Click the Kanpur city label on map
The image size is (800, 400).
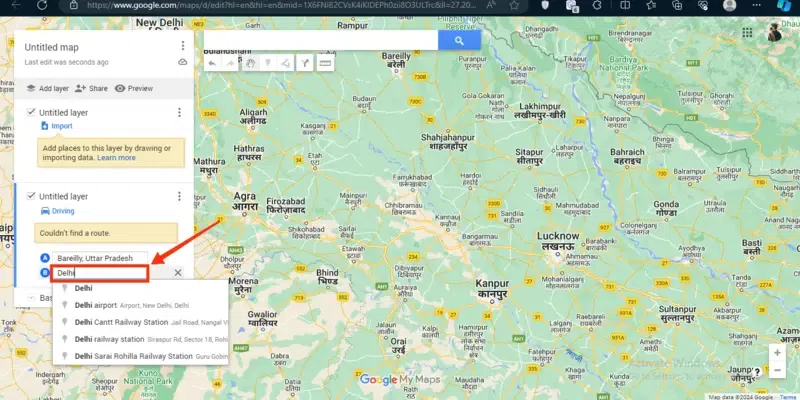[x=493, y=288]
